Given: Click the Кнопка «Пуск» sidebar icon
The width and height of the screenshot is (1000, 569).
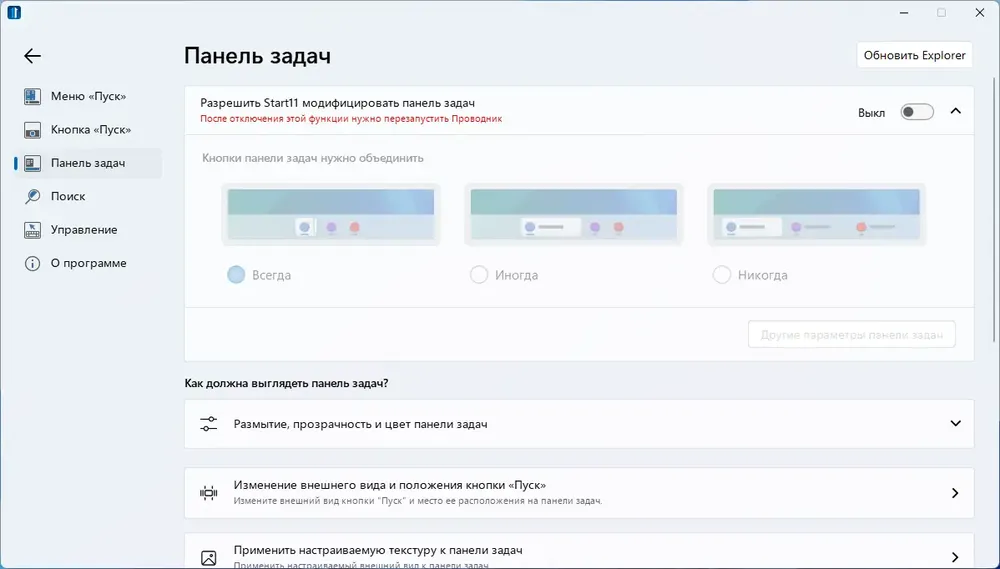Looking at the screenshot, I should (33, 130).
